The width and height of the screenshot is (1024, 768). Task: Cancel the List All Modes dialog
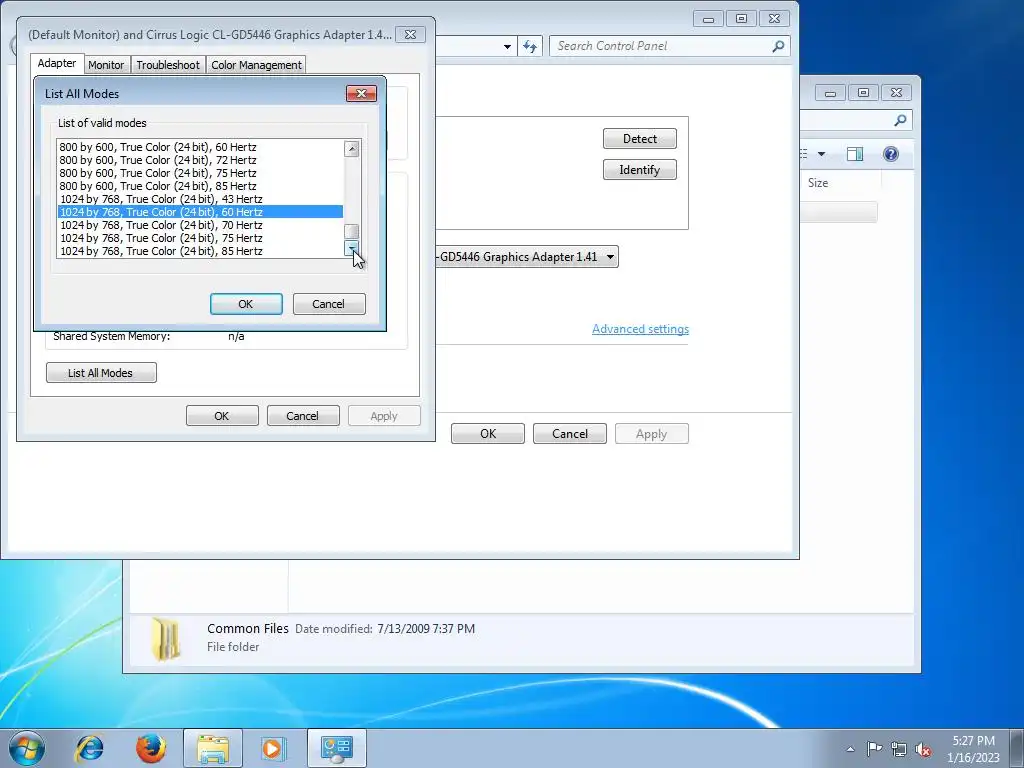tap(328, 304)
